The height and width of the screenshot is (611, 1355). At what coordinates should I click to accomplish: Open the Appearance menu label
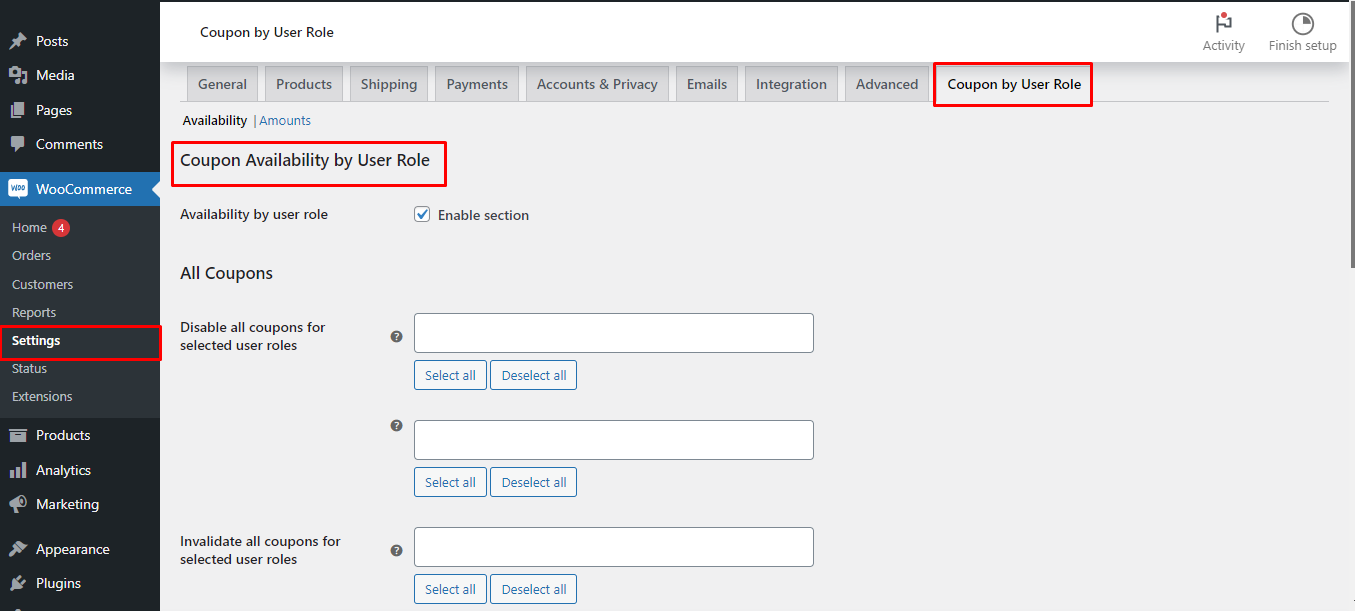(73, 549)
